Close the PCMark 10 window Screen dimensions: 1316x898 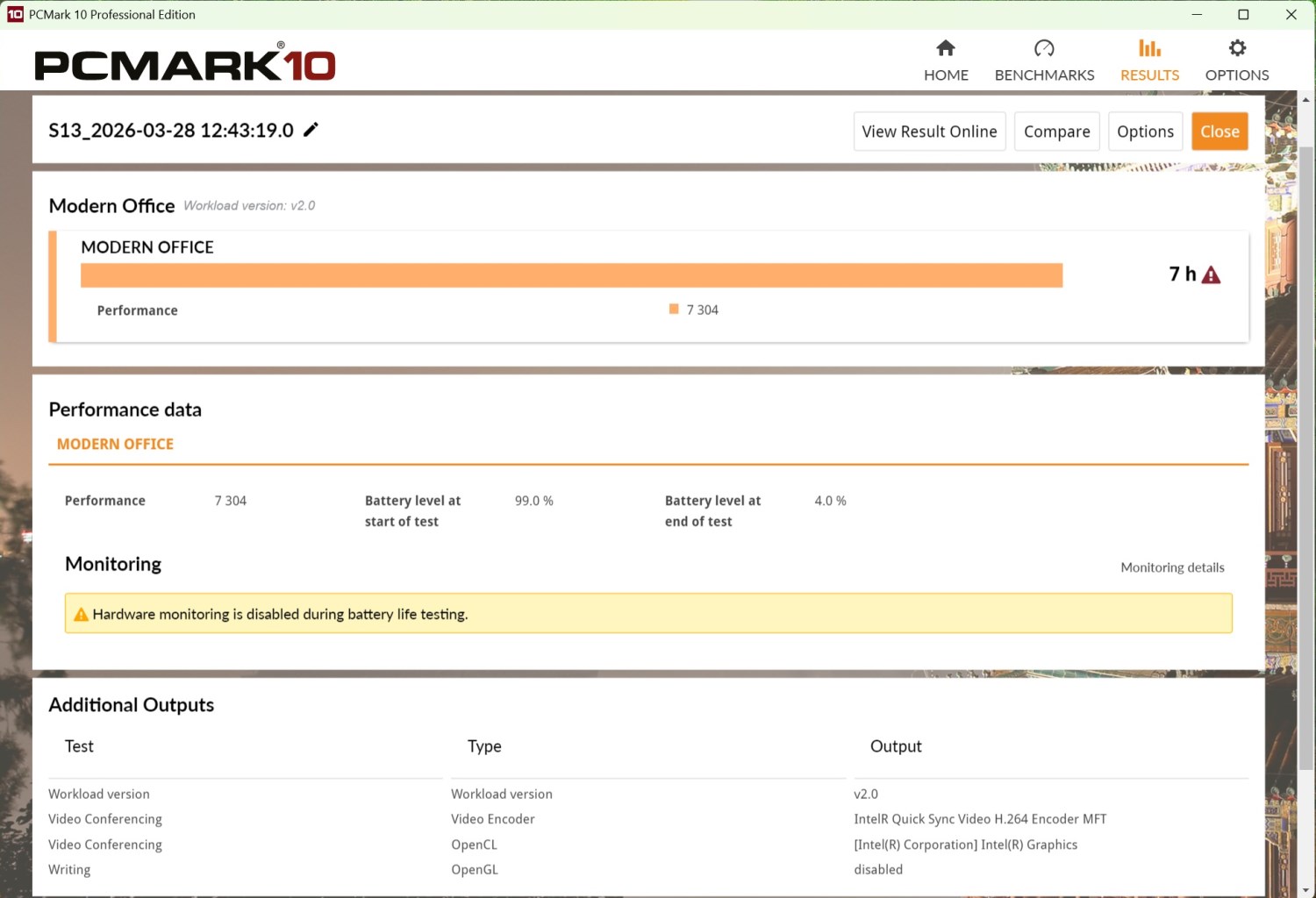[1291, 14]
